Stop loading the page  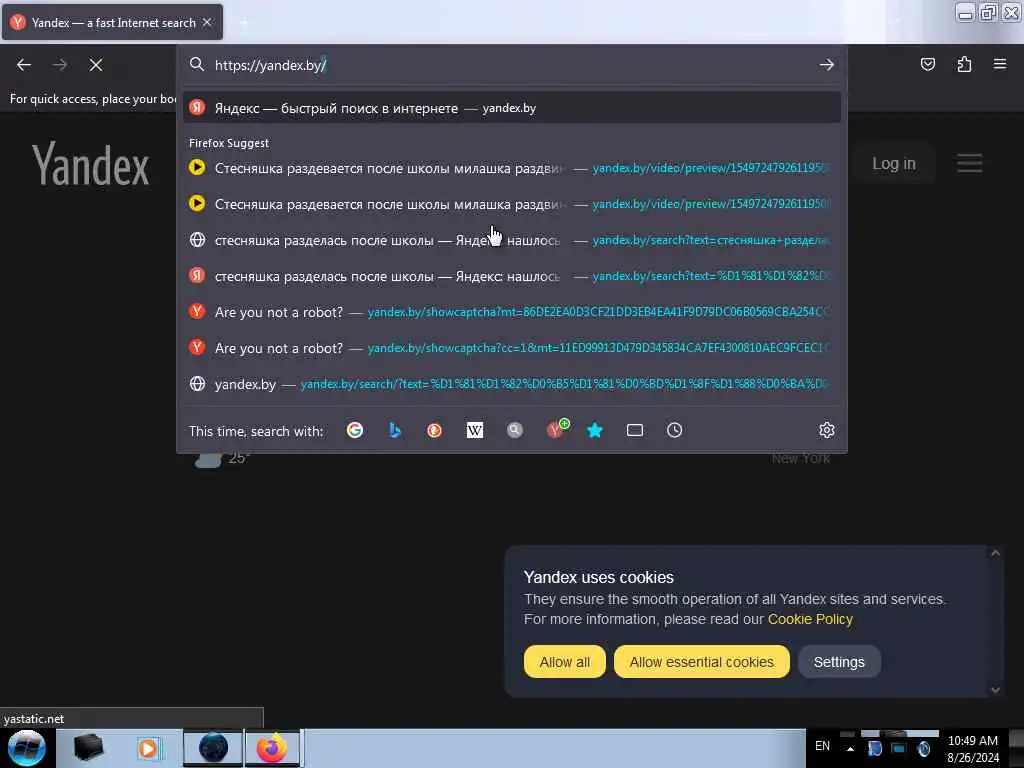pos(95,65)
